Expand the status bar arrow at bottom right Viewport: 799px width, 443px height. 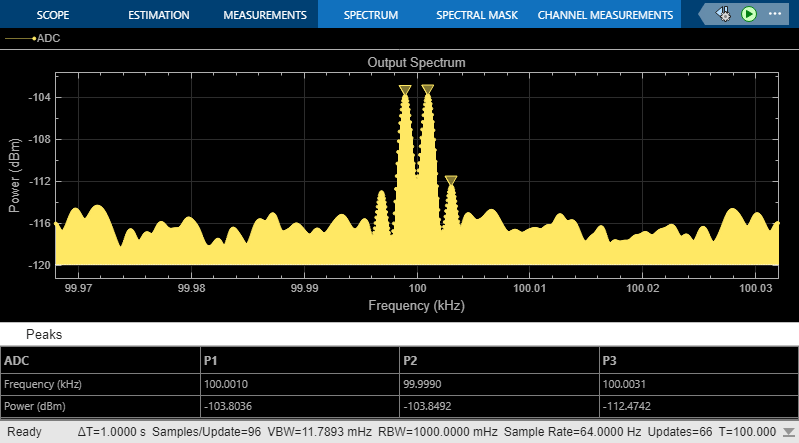788,432
